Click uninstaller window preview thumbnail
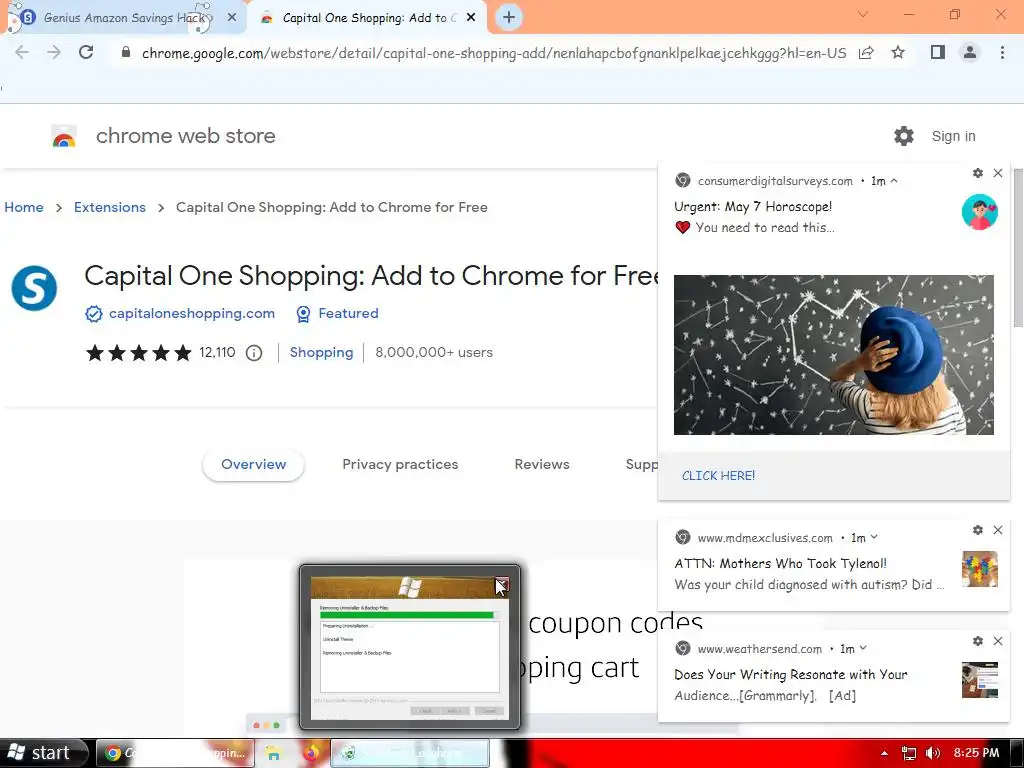Screen dimensions: 1024x768 point(409,649)
